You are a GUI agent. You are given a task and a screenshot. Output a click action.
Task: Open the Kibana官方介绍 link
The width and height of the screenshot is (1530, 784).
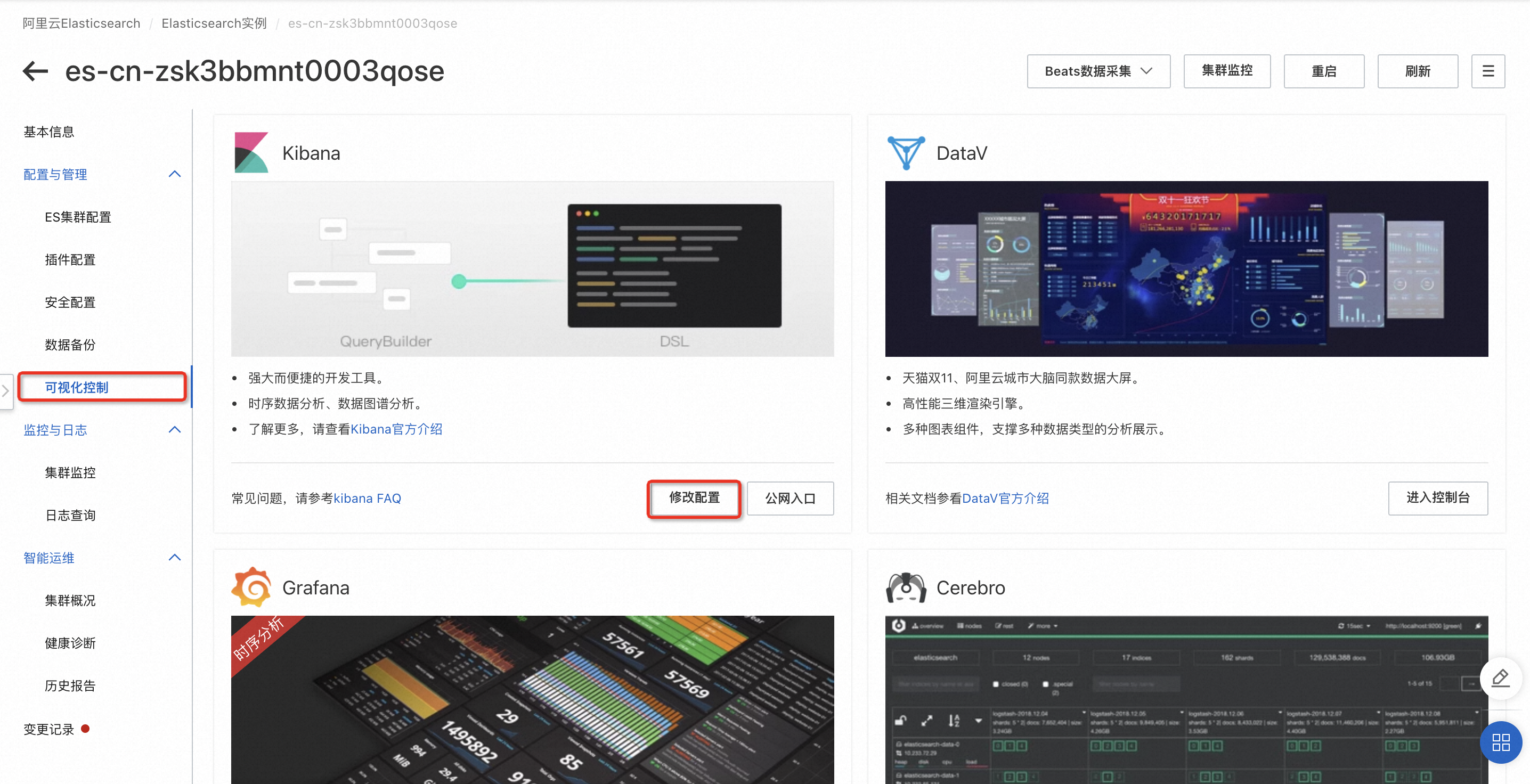(396, 429)
